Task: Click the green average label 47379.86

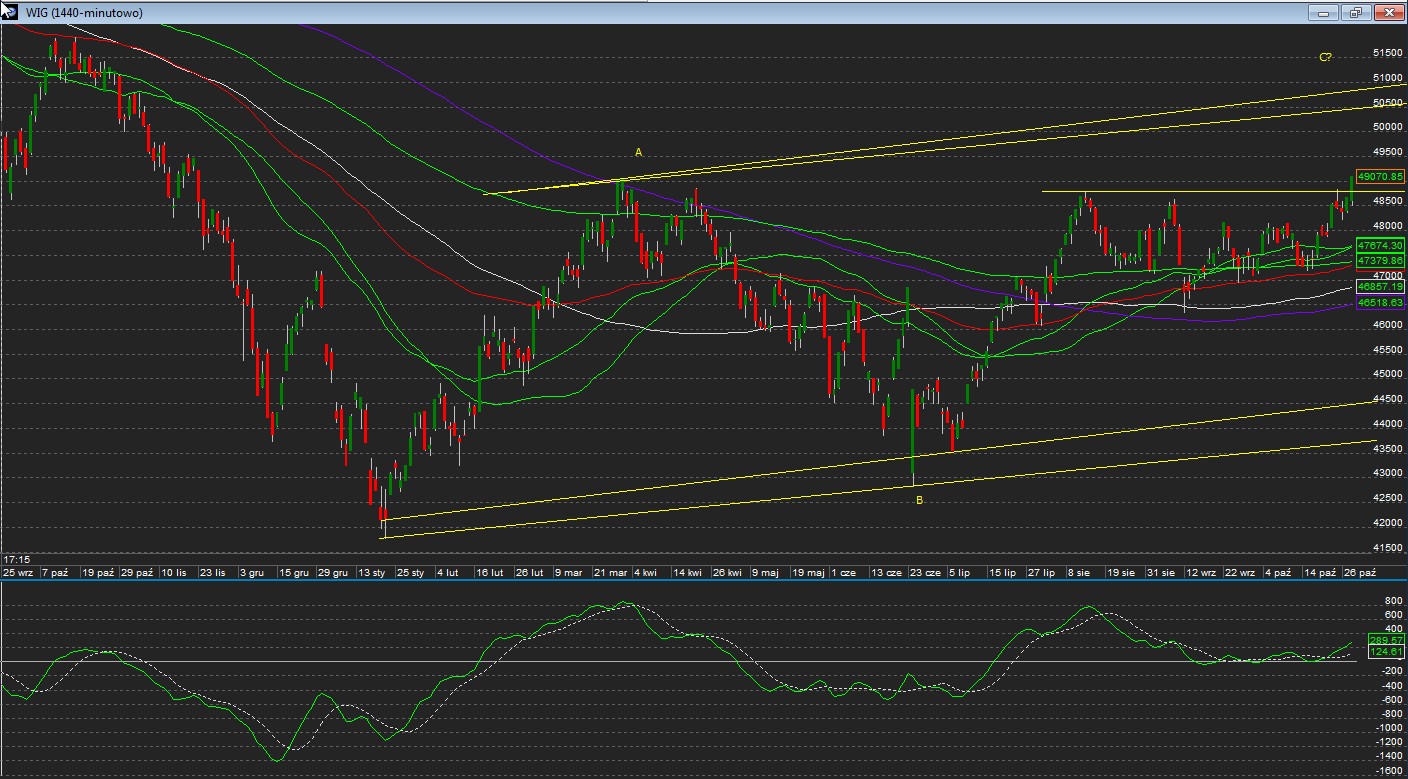Action: coord(1381,260)
